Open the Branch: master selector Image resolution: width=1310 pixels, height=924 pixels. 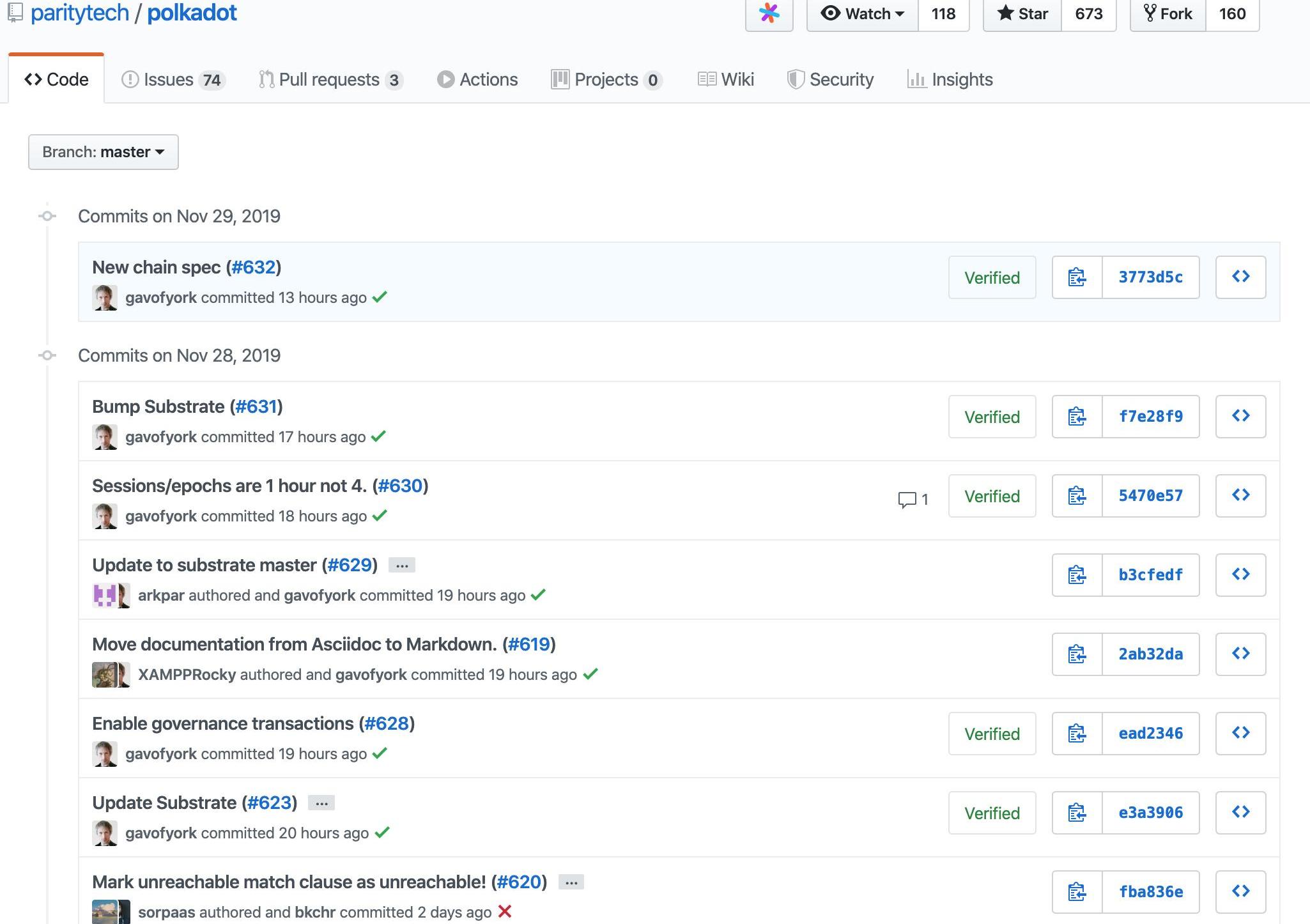pos(104,152)
